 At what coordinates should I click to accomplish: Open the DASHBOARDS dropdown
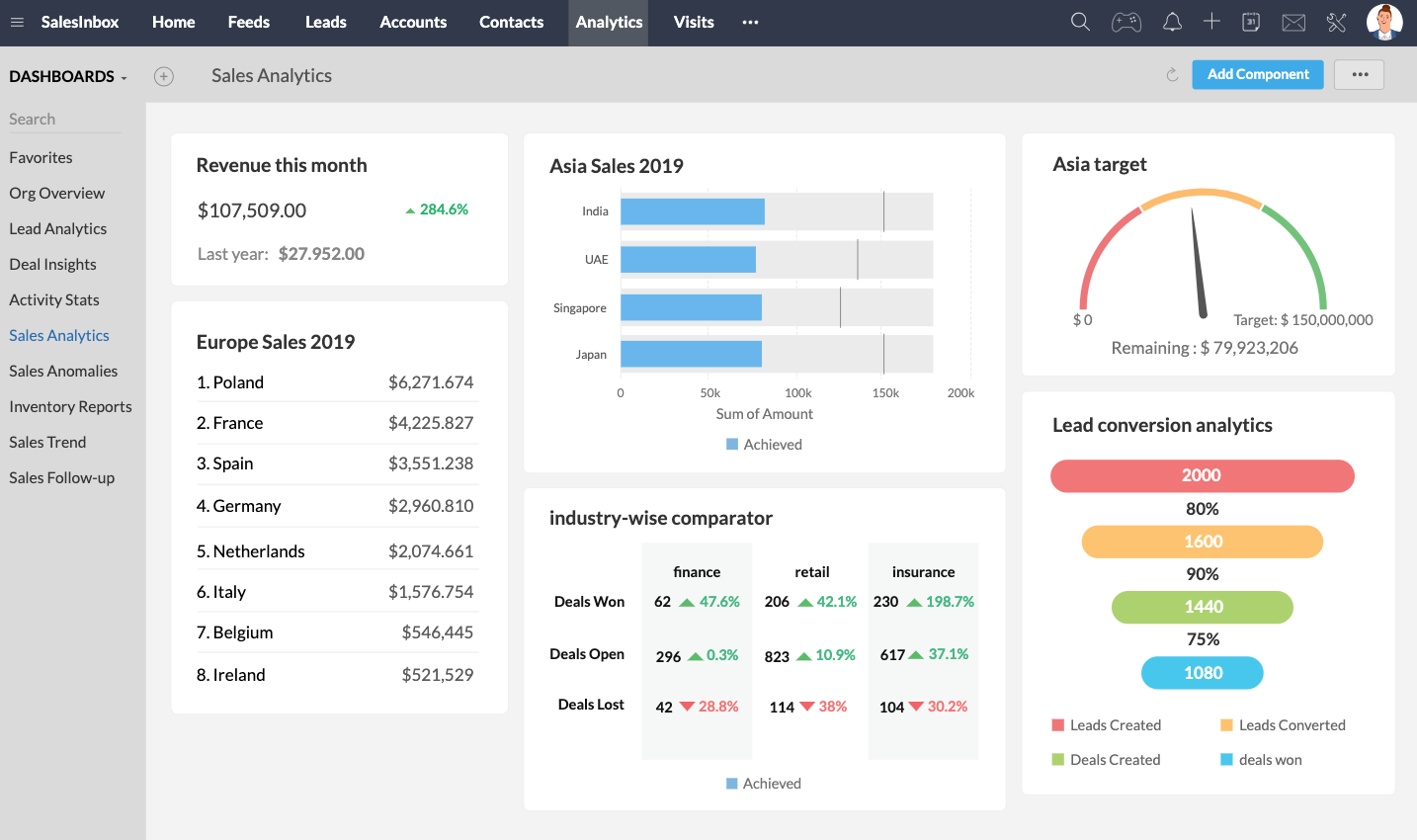coord(66,76)
